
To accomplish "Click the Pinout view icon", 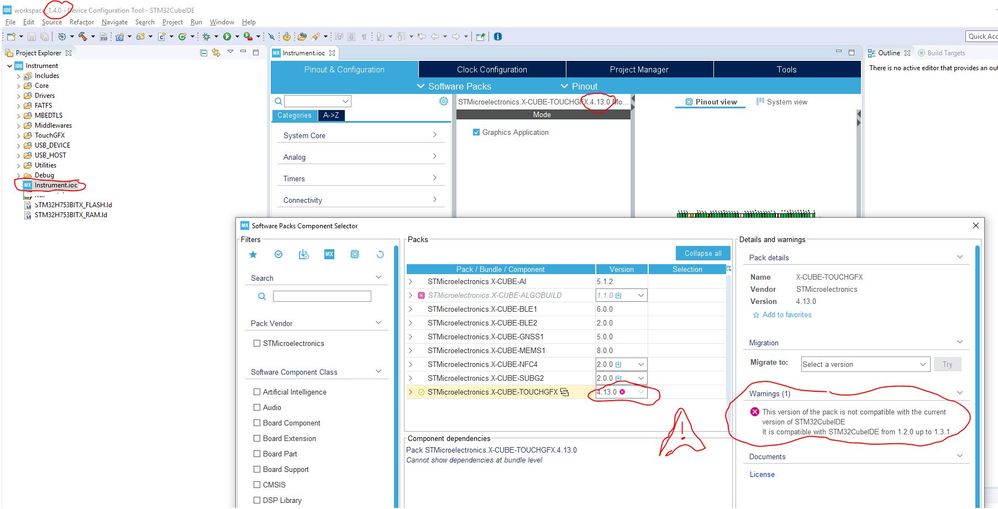I will pyautogui.click(x=689, y=102).
